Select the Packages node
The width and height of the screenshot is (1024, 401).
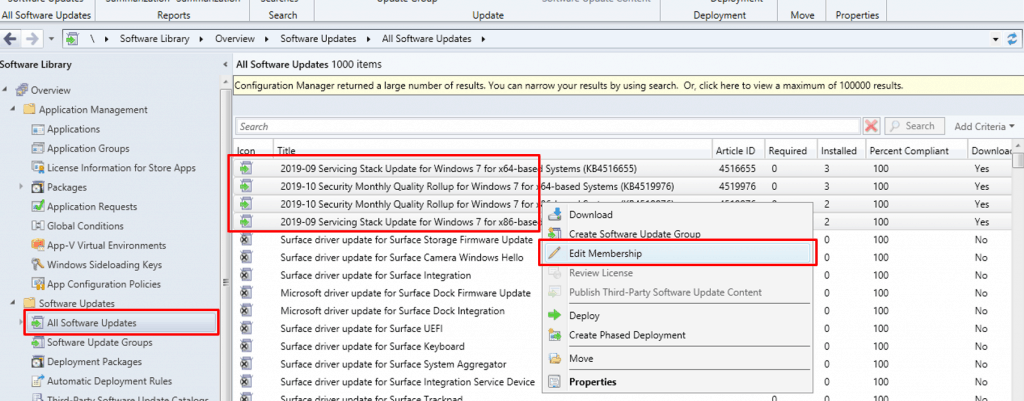[67, 187]
